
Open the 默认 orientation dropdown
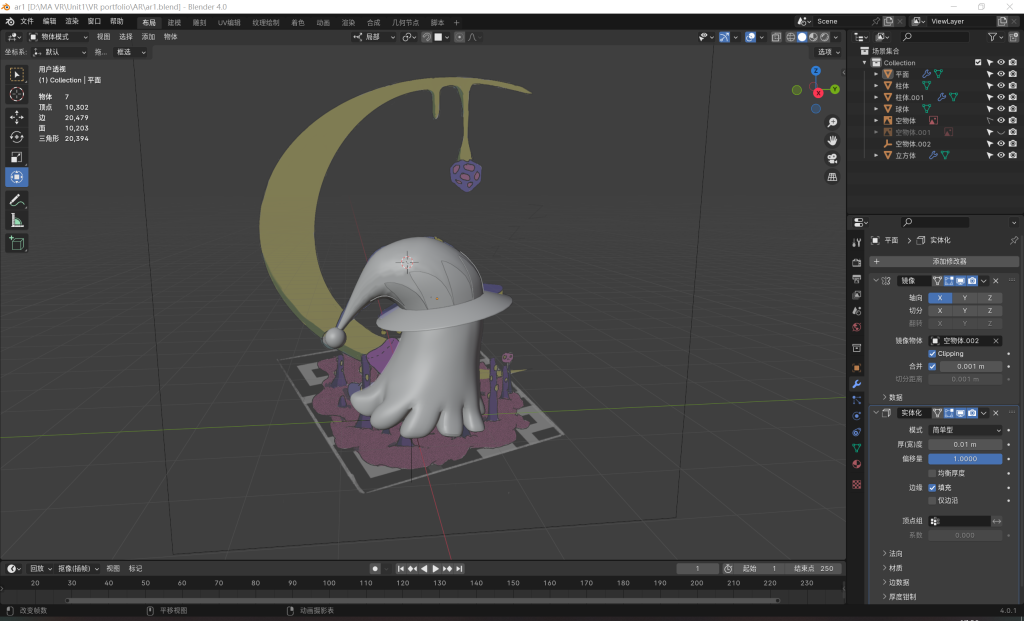[59, 52]
